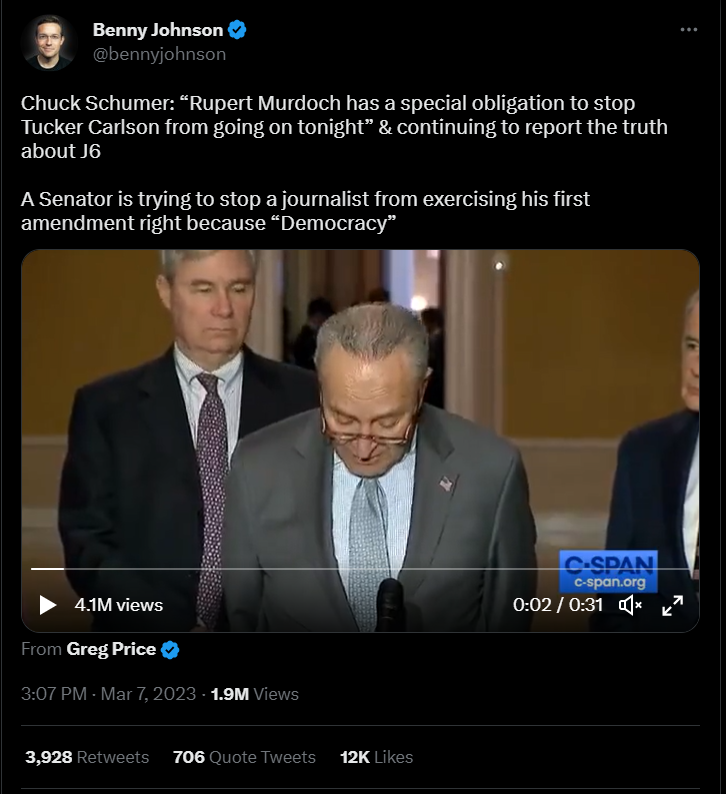Image resolution: width=726 pixels, height=794 pixels.
Task: Click Benny Johnson's profile avatar
Action: point(48,42)
